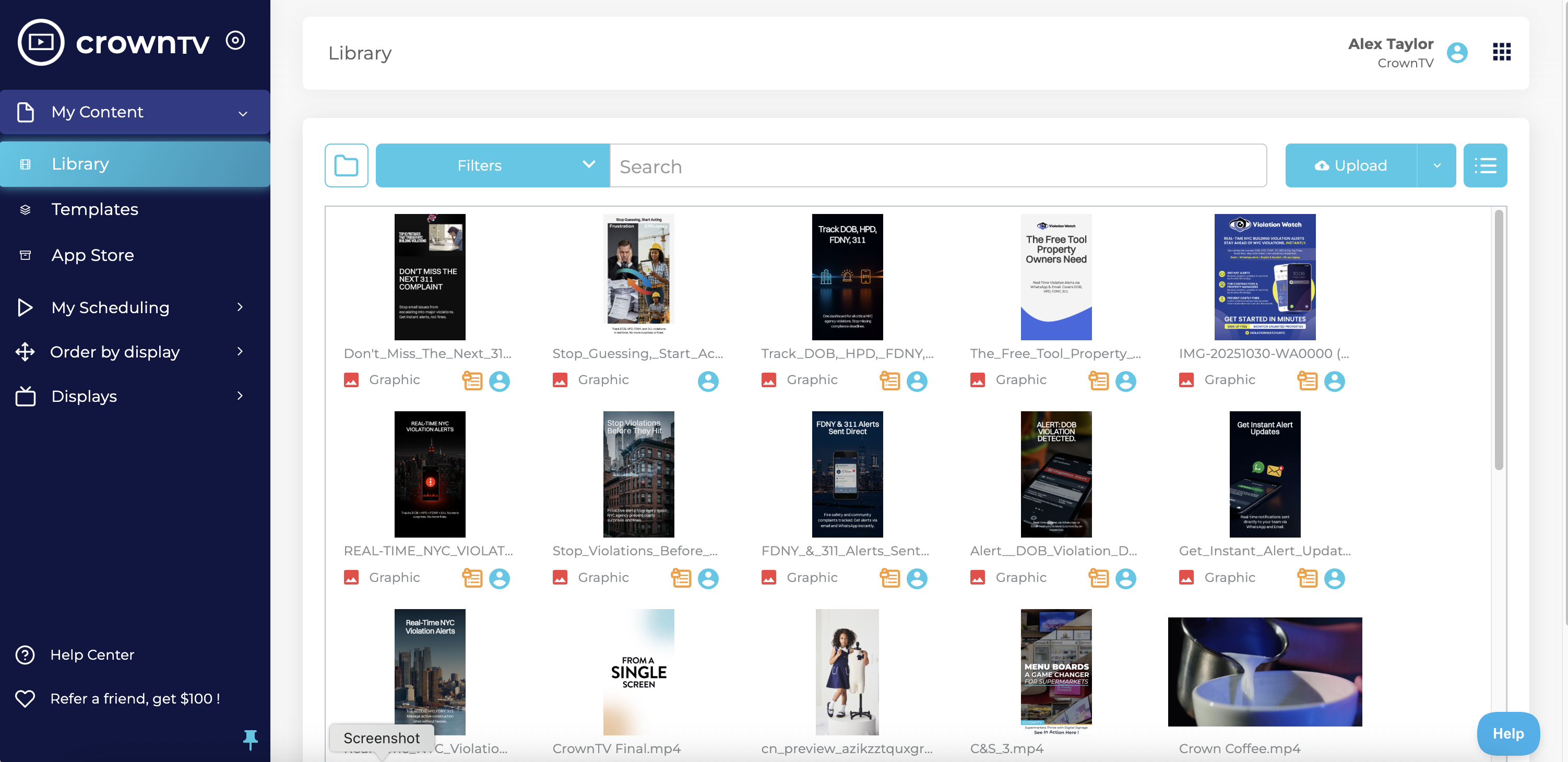Expand the Upload options chevron
This screenshot has width=1568, height=762.
(x=1438, y=165)
